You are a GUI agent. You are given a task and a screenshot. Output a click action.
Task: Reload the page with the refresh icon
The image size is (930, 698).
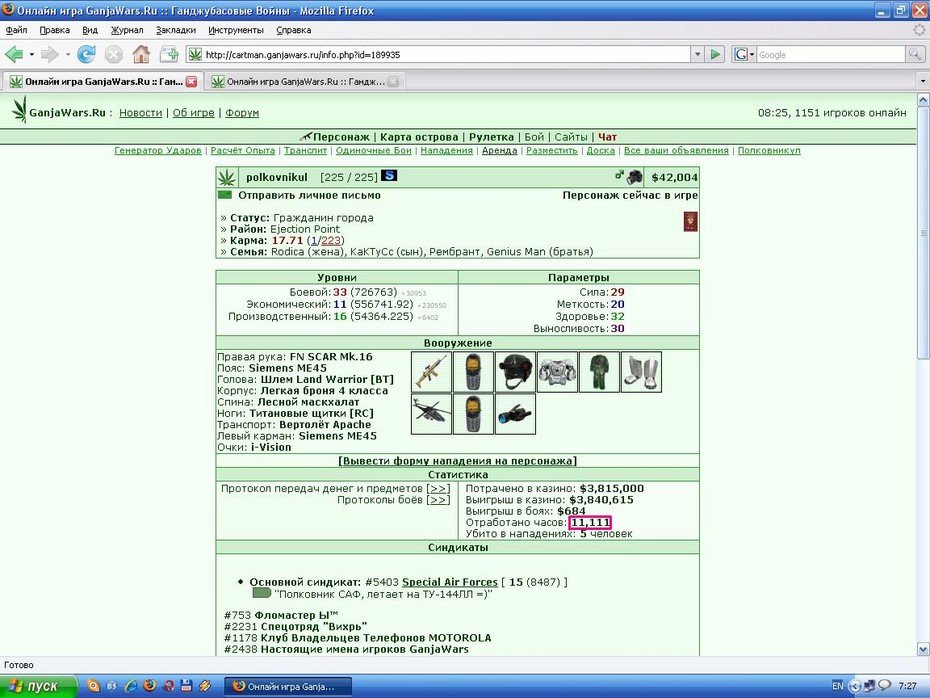[x=87, y=55]
